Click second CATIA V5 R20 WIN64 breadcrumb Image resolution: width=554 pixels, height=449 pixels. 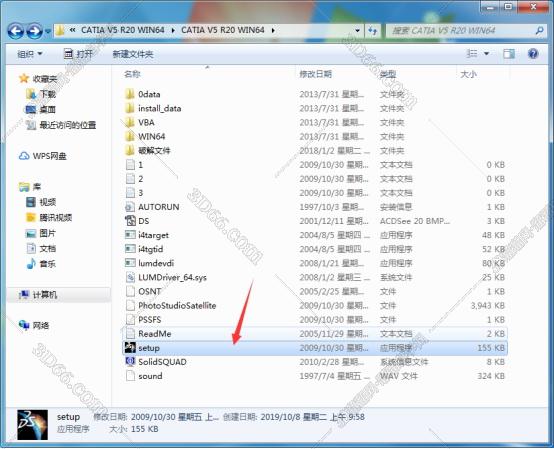point(223,30)
